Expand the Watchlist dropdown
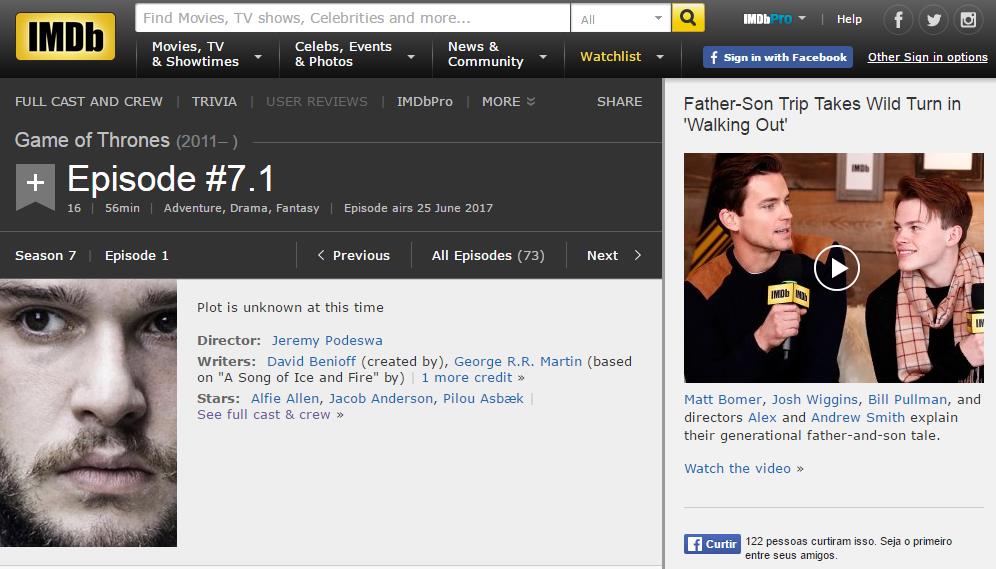The height and width of the screenshot is (569, 996). tap(660, 57)
